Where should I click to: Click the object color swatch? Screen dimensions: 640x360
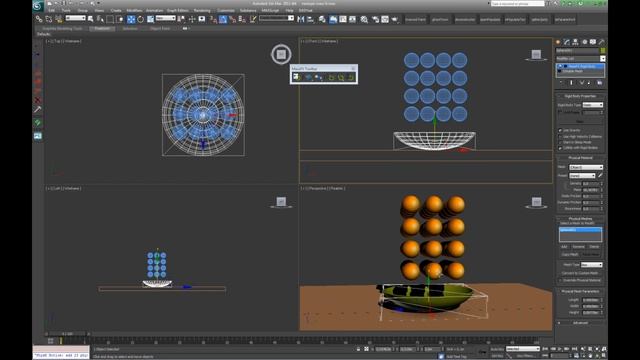click(x=603, y=51)
